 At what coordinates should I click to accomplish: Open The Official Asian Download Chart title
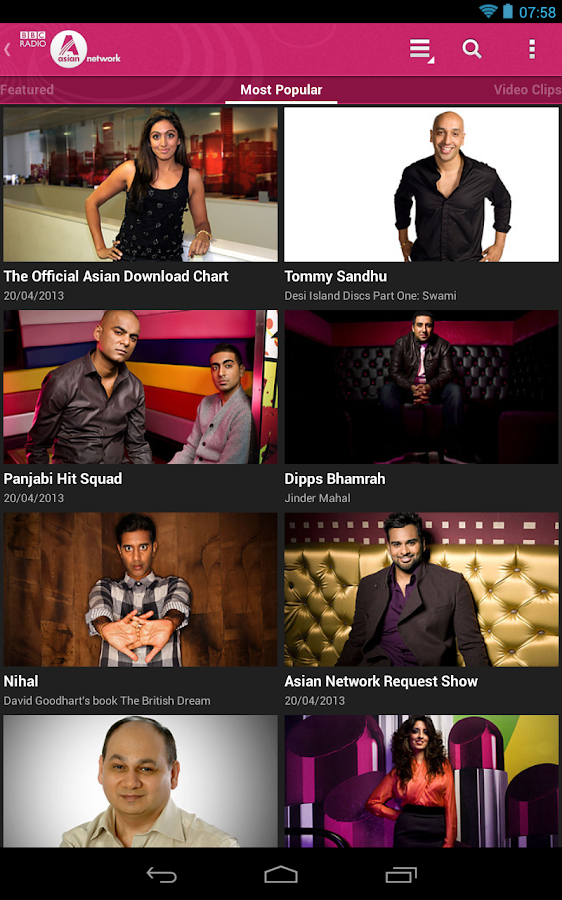[x=116, y=276]
